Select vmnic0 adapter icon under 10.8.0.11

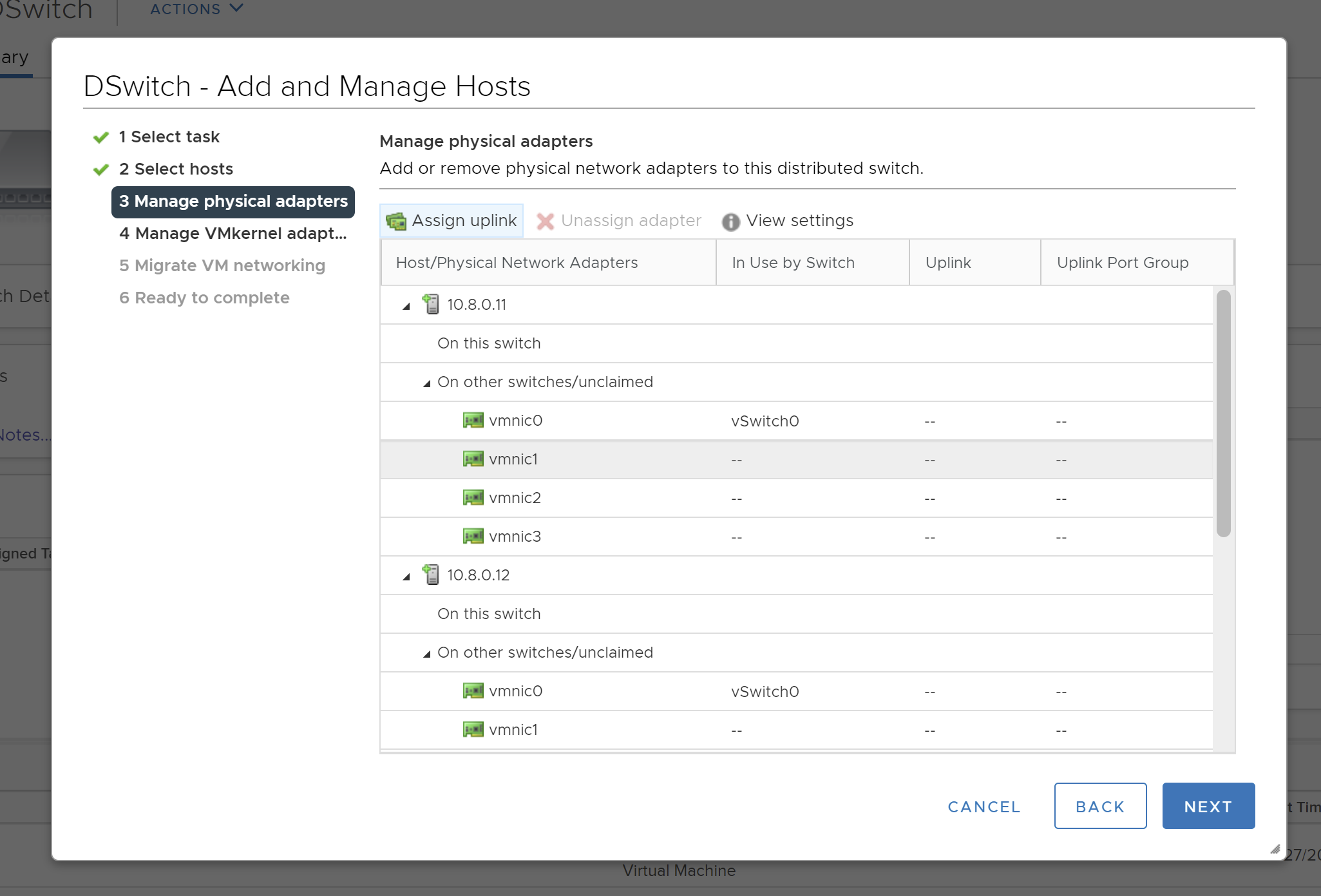[x=473, y=421]
